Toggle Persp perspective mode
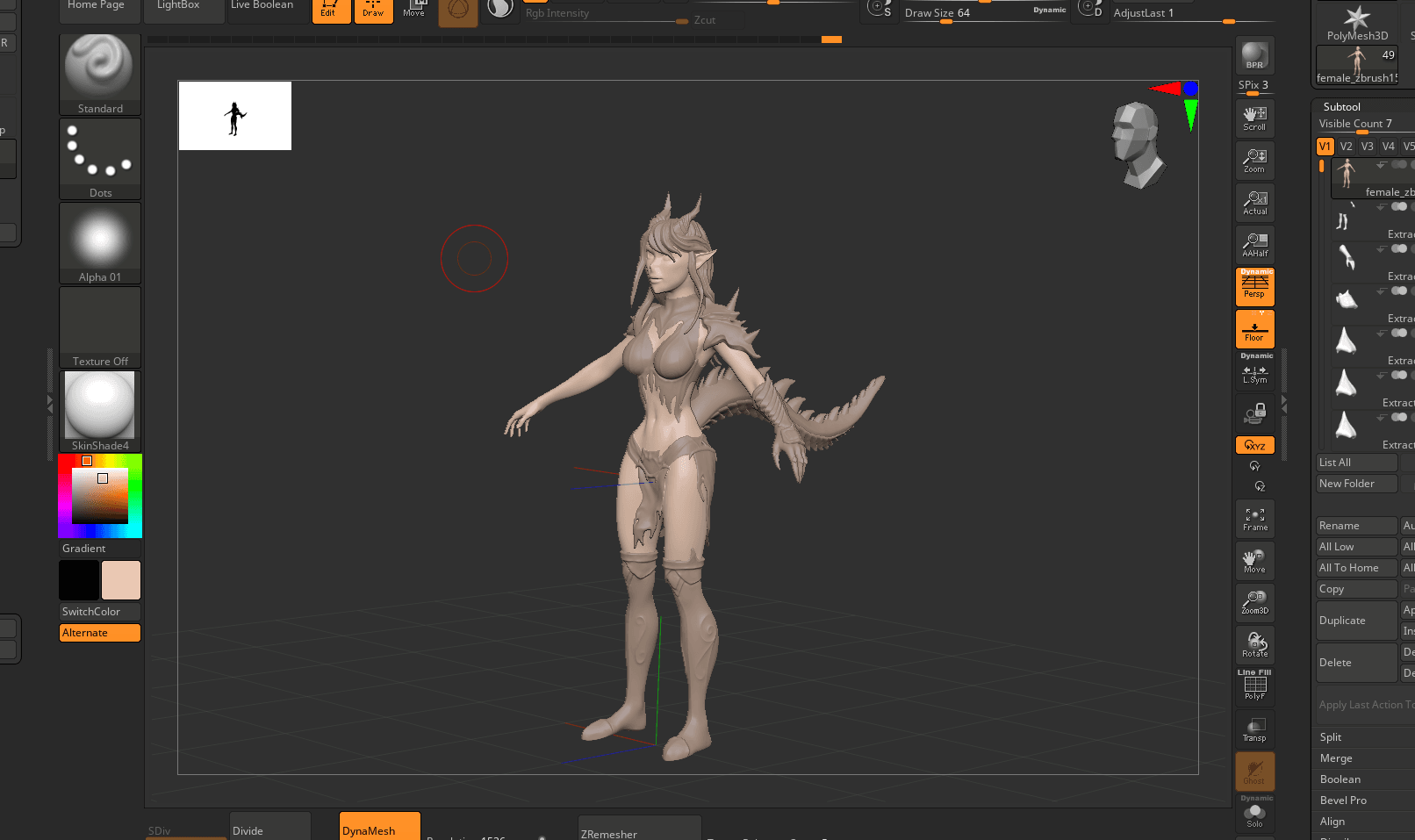Image resolution: width=1415 pixels, height=840 pixels. [x=1254, y=287]
